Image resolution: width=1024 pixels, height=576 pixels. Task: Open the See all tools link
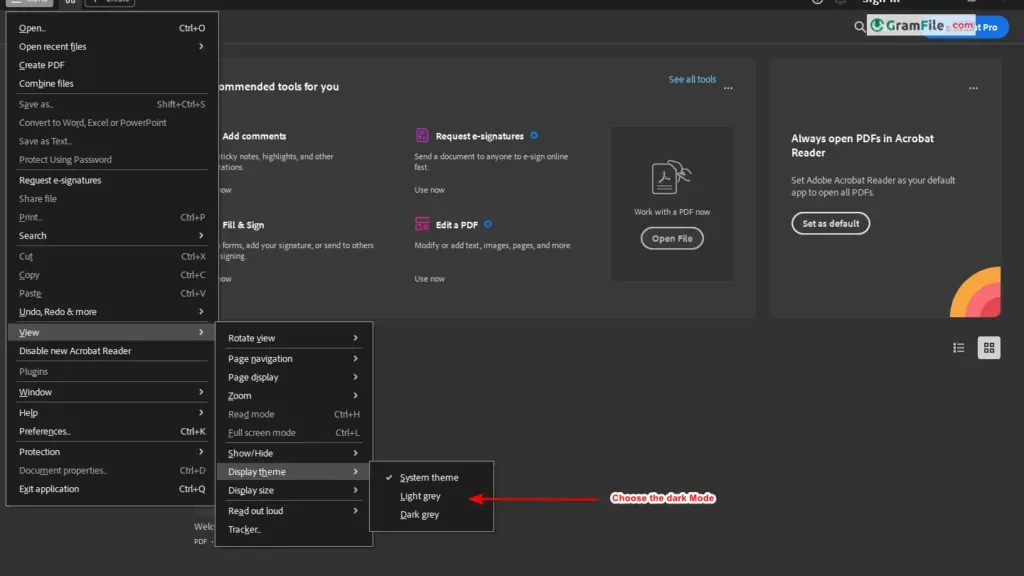[x=692, y=79]
